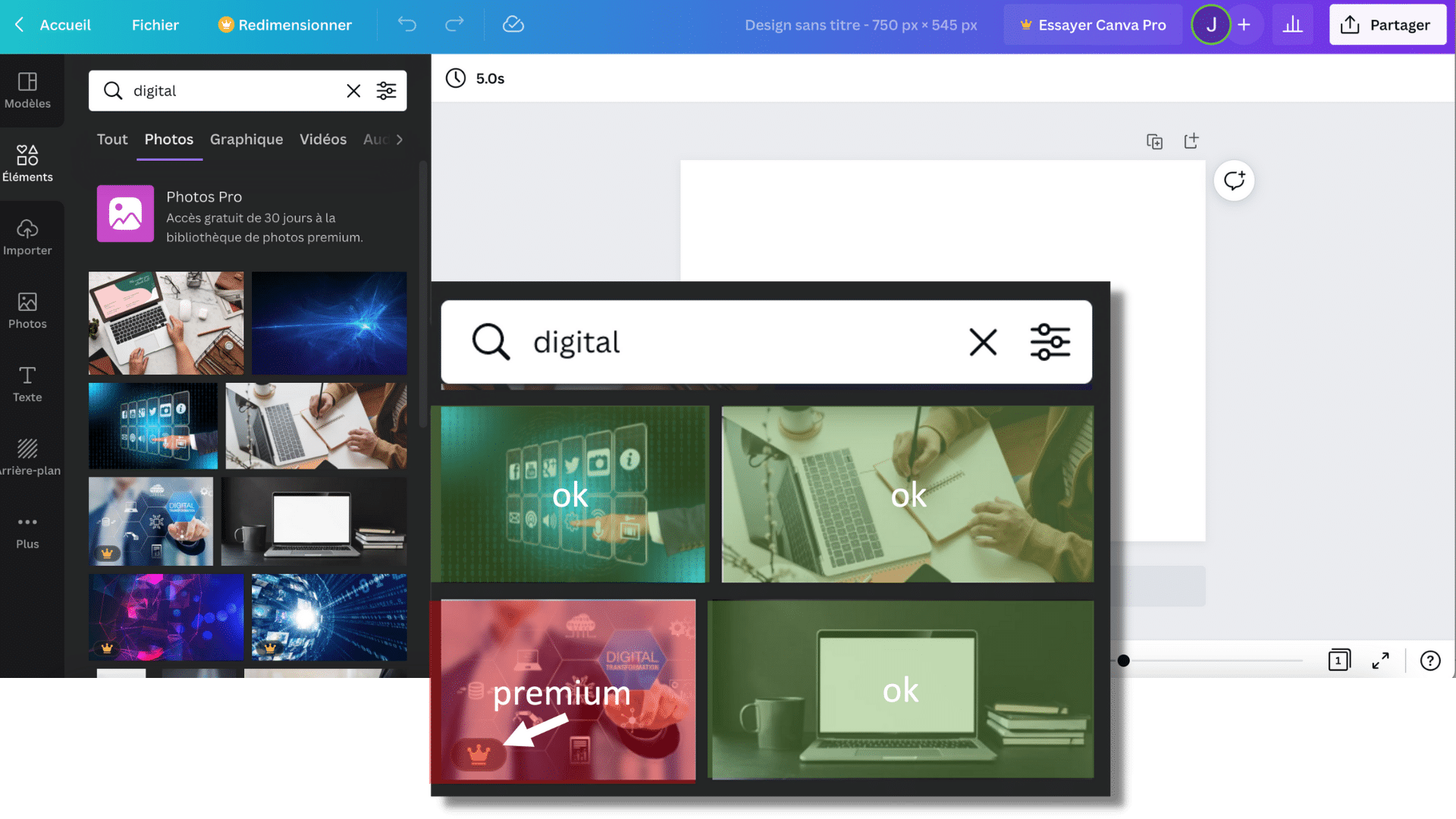
Task: Toggle the analytics icon top bar
Action: point(1294,24)
